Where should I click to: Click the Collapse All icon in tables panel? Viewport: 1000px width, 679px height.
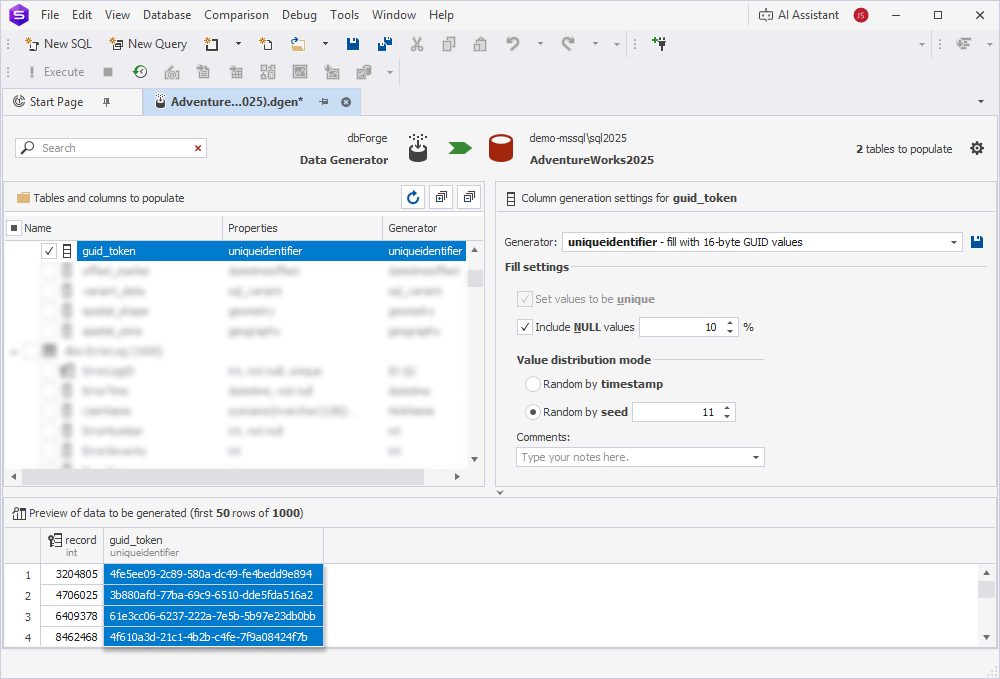coord(469,197)
